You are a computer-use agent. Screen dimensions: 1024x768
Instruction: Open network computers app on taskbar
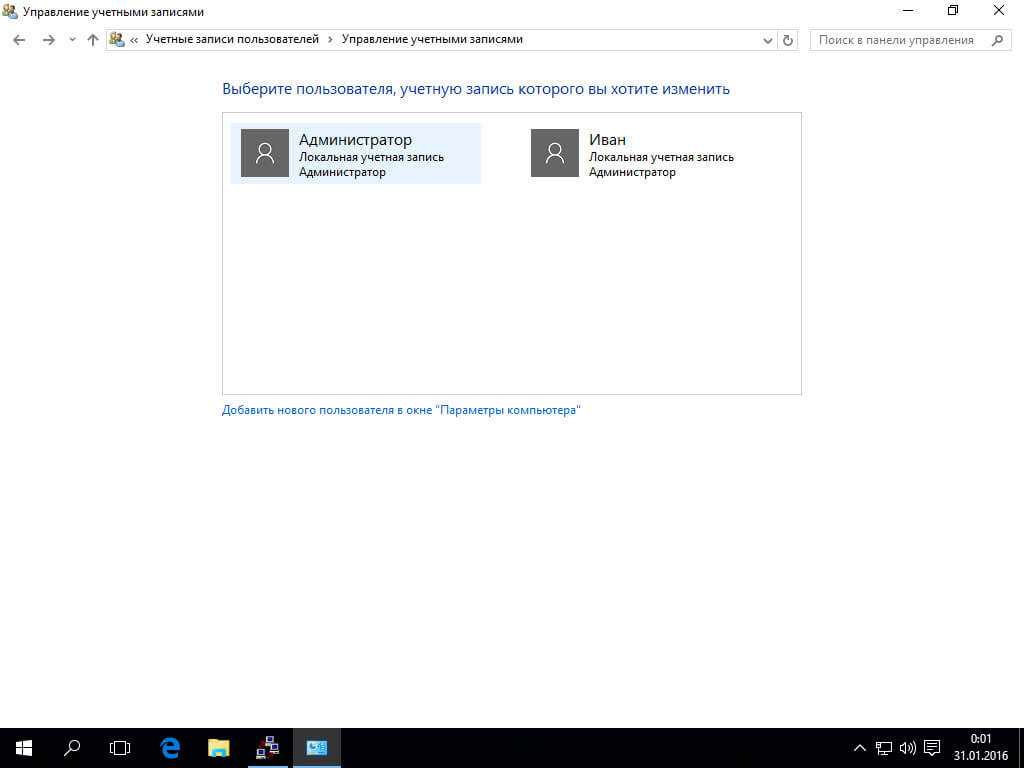268,748
